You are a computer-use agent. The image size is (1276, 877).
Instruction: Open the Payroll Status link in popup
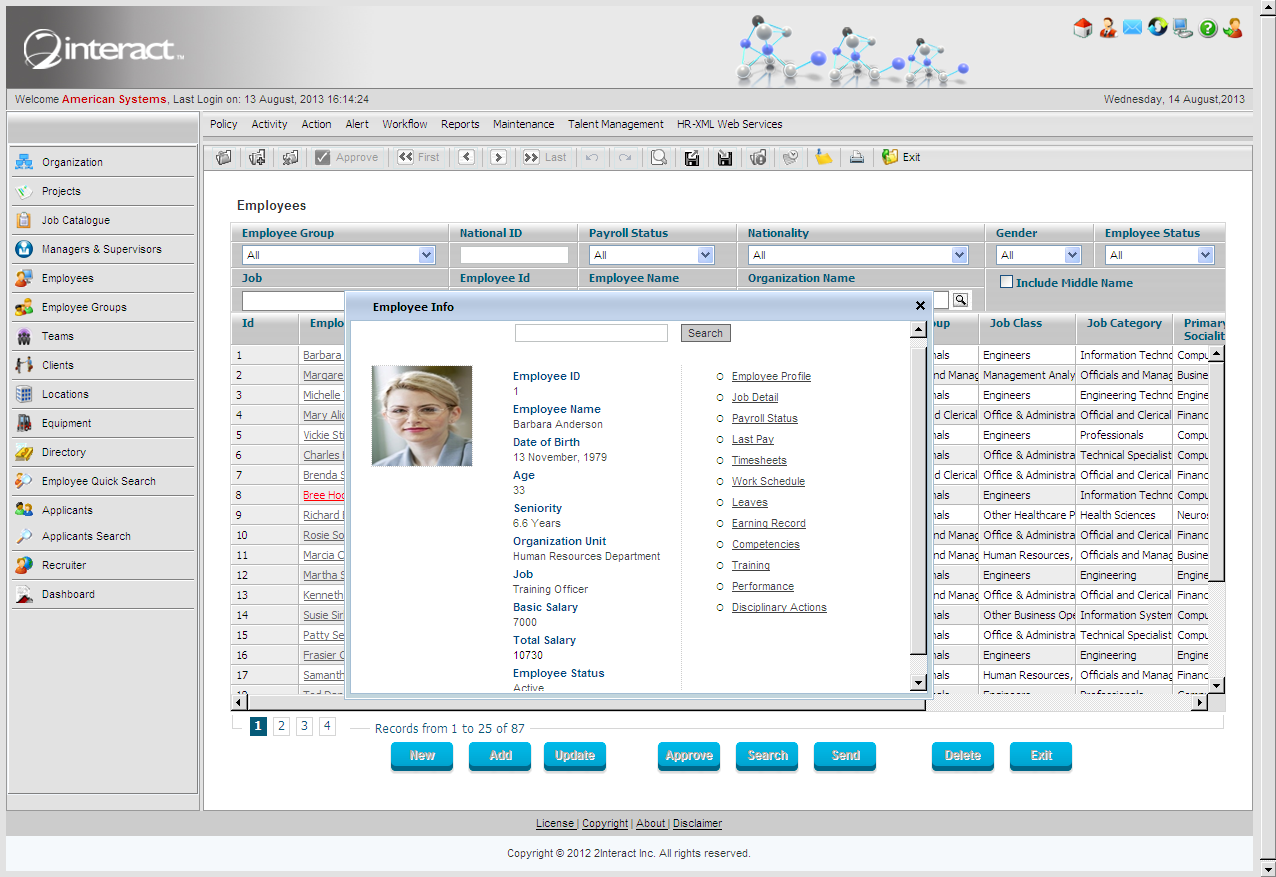765,418
